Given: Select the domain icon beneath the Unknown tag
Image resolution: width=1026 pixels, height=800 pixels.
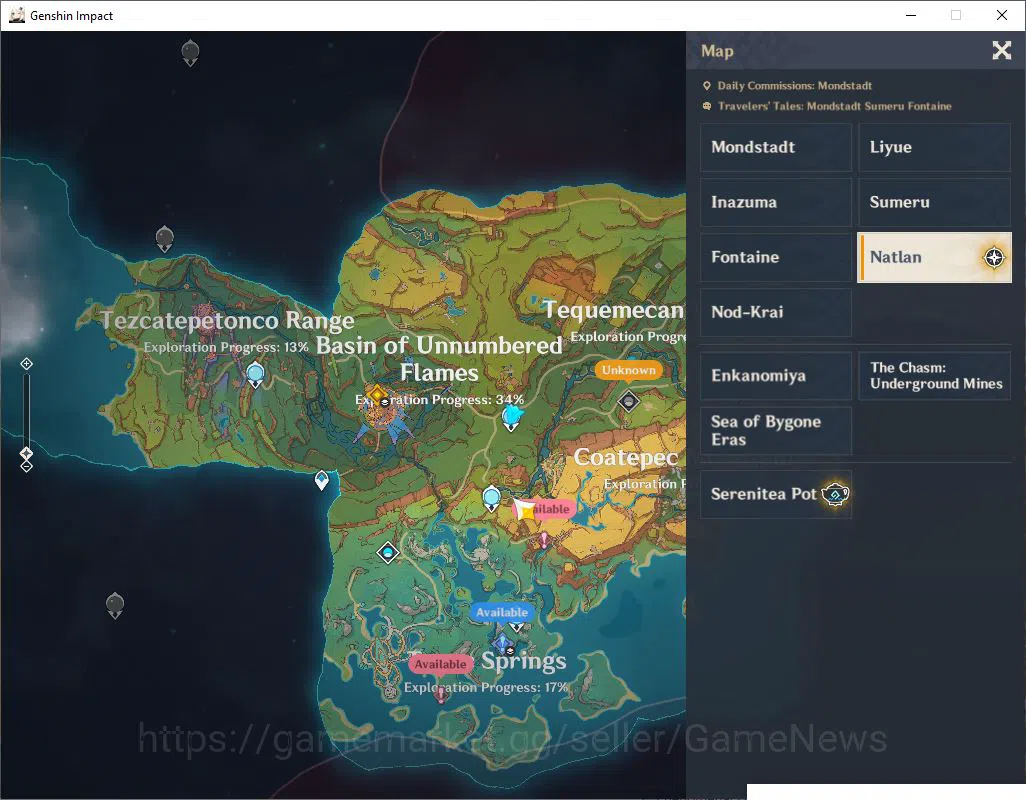Looking at the screenshot, I should 629,400.
